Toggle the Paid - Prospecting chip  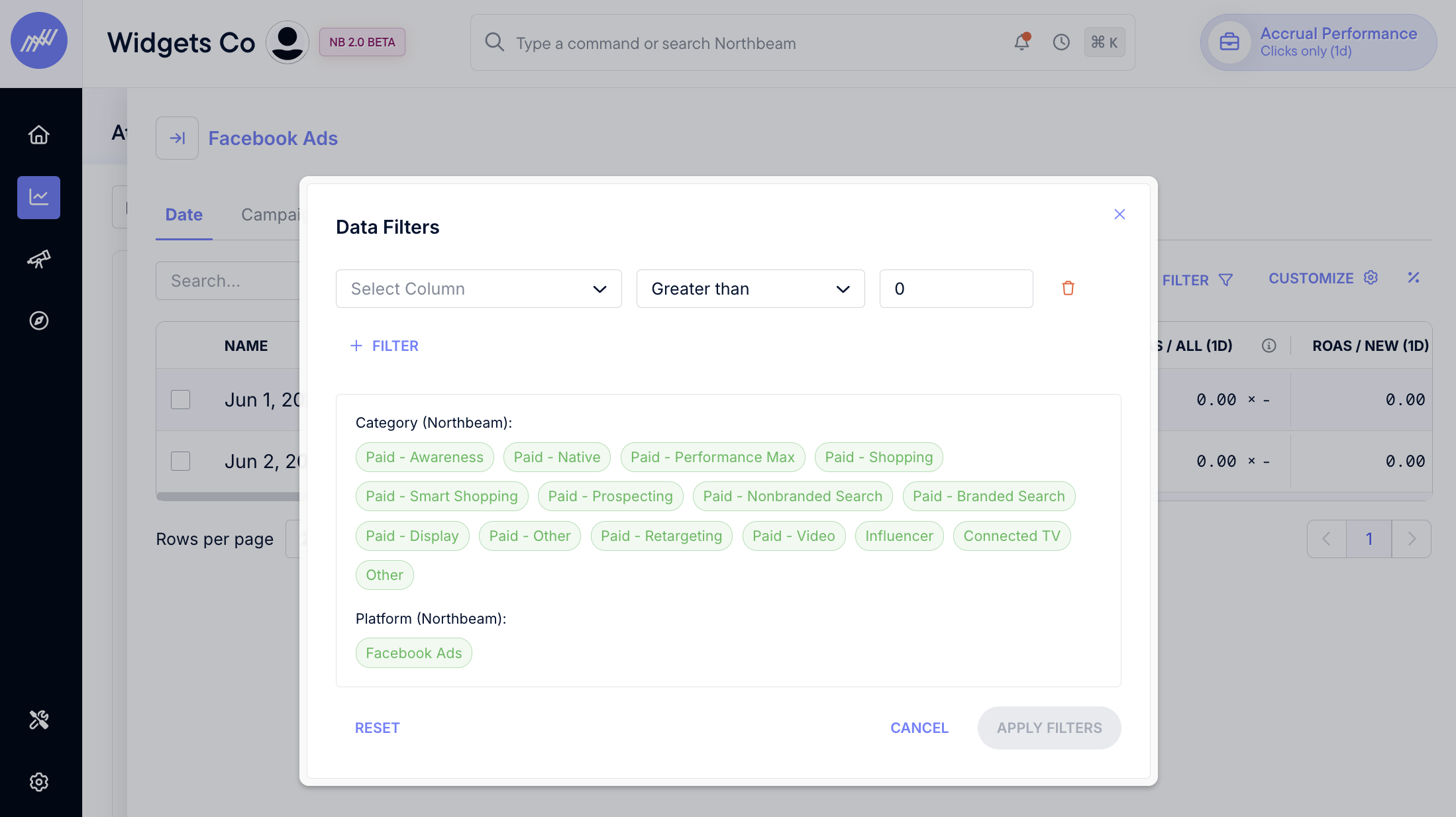(x=611, y=496)
